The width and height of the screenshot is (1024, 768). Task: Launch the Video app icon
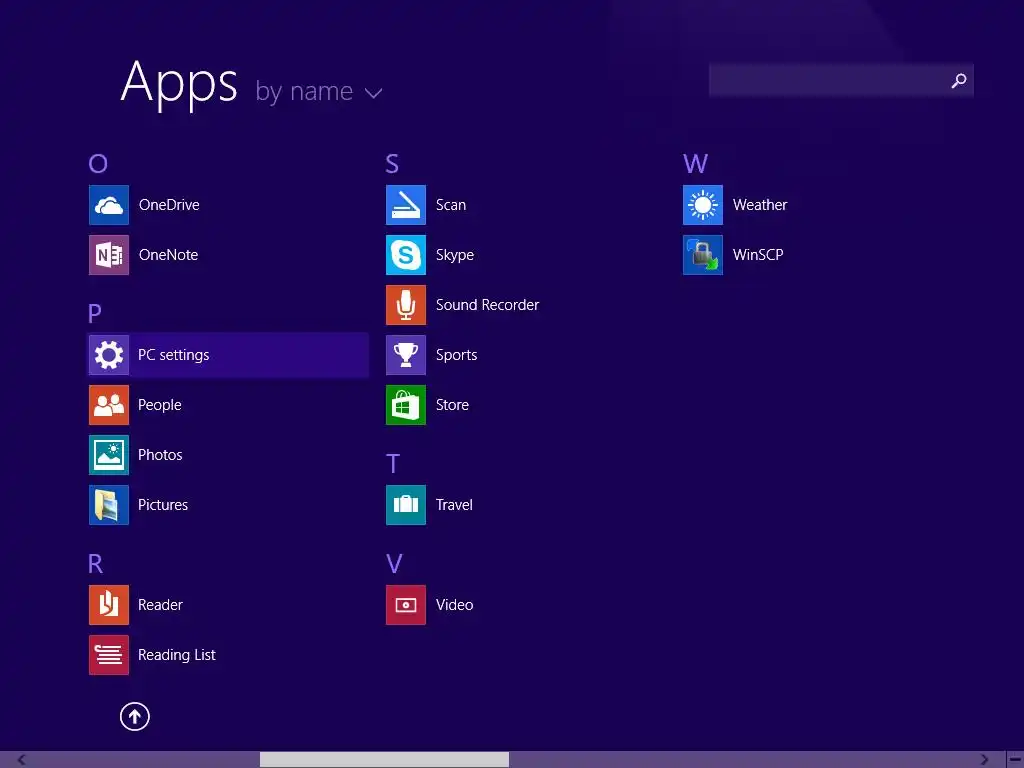[406, 605]
